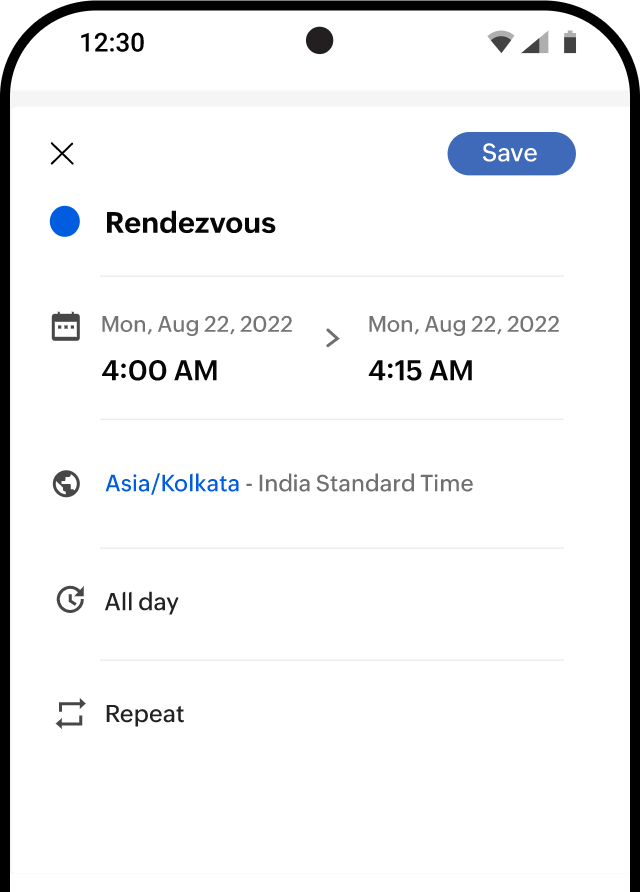This screenshot has height=892, width=640.
Task: Open the Repeat options
Action: (x=145, y=714)
